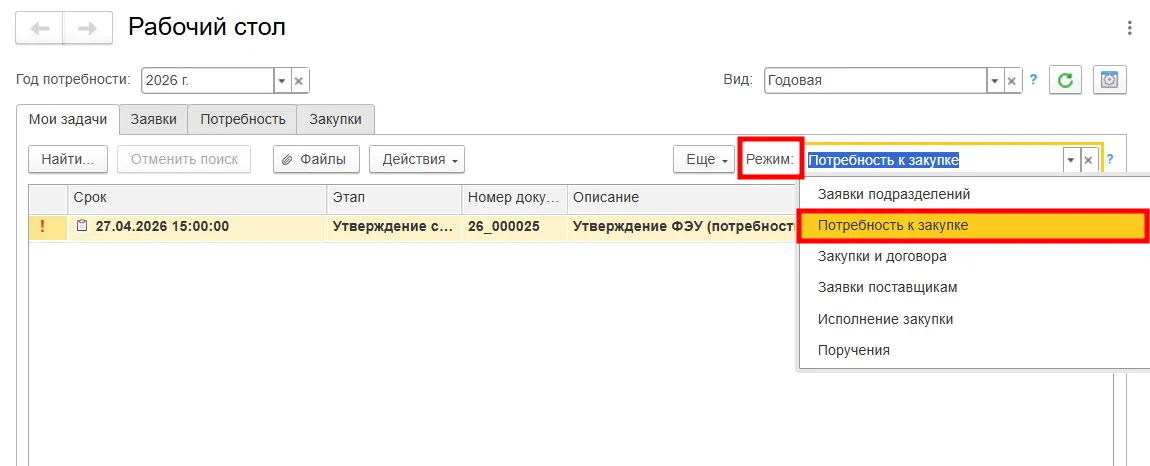Clear the Год потребности field with X
Viewport: 1150px width, 466px height.
(299, 81)
